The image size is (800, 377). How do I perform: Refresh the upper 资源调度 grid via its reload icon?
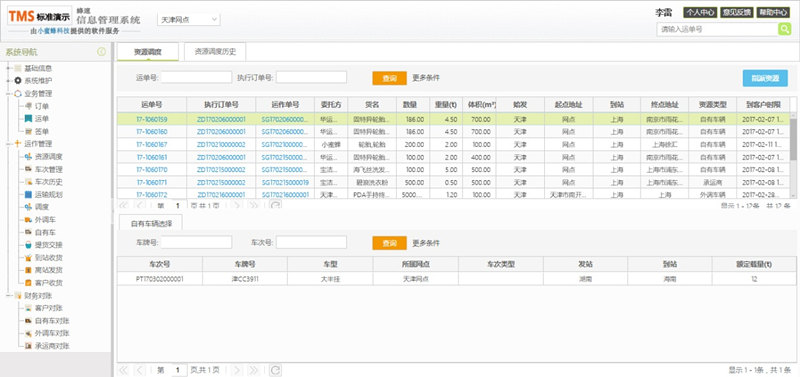point(276,205)
